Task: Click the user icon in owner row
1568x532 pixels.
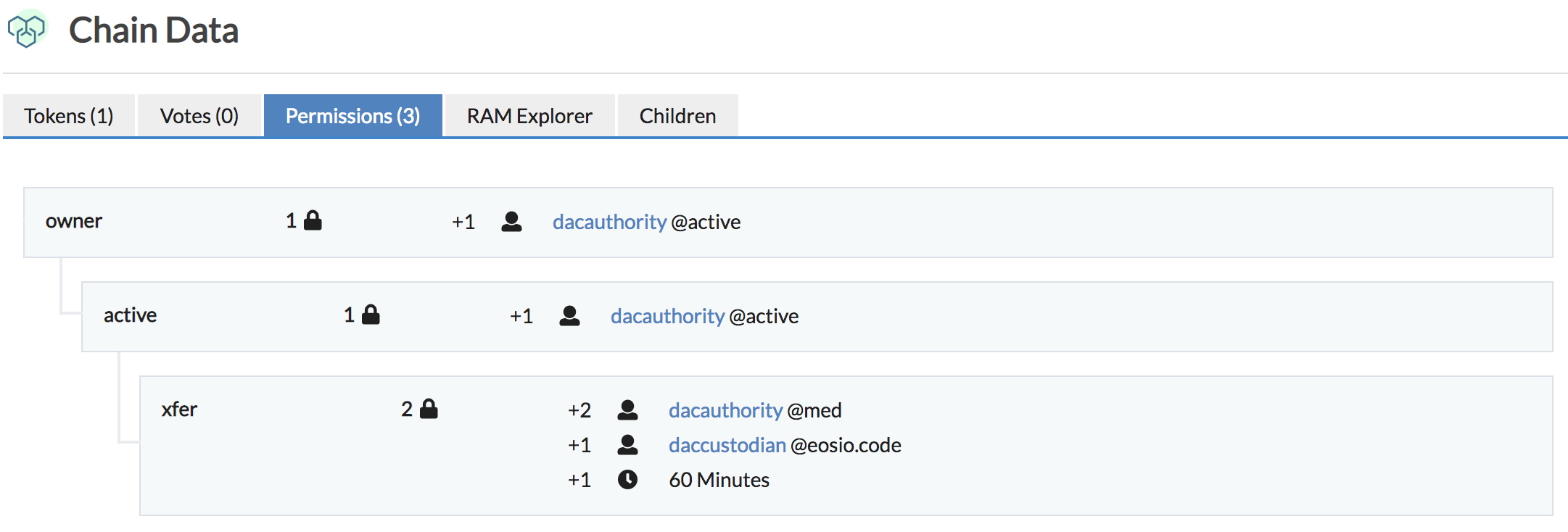Action: pos(511,222)
